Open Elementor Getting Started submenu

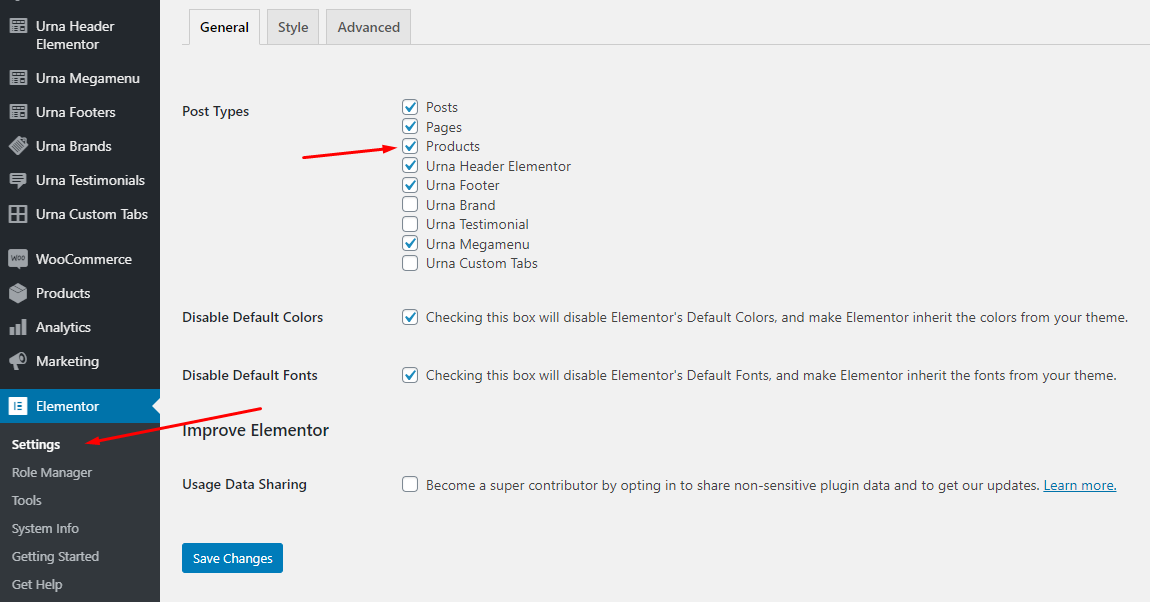(55, 556)
